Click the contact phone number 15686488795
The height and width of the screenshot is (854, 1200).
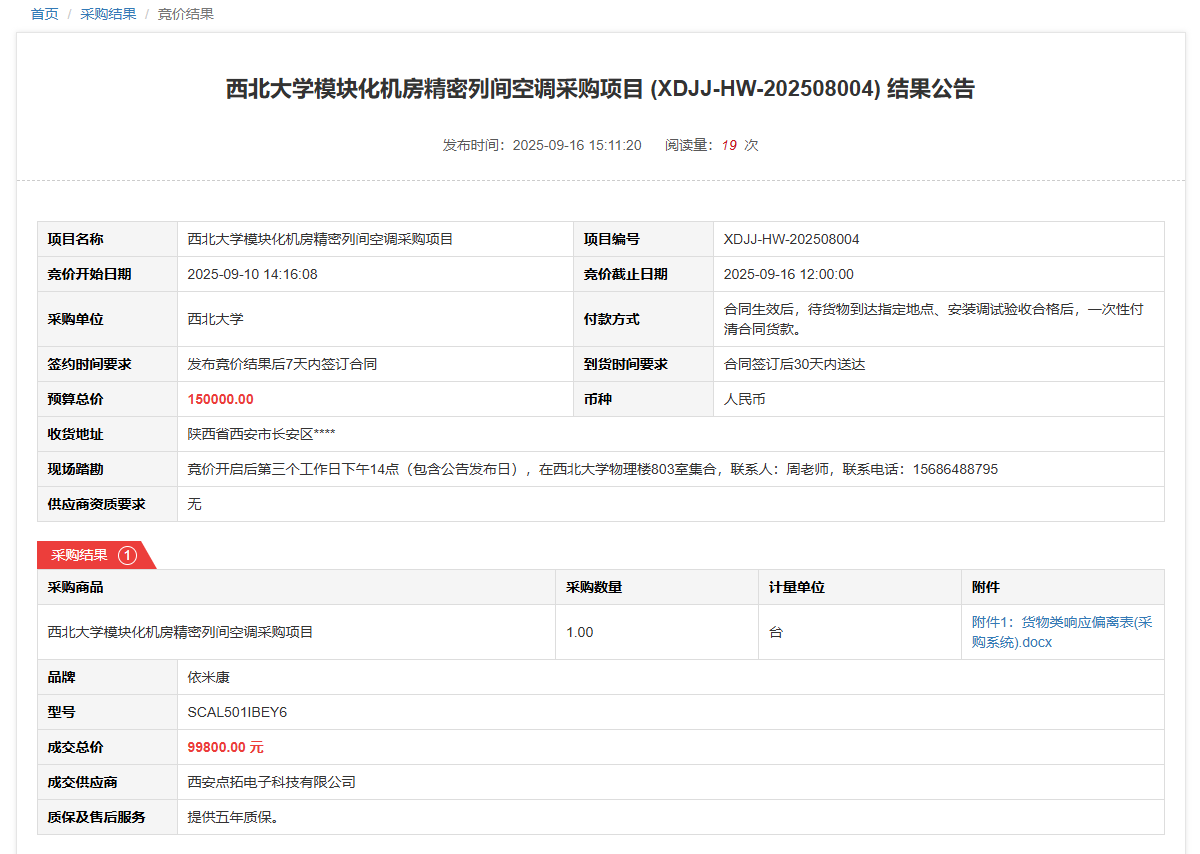[x=955, y=469]
